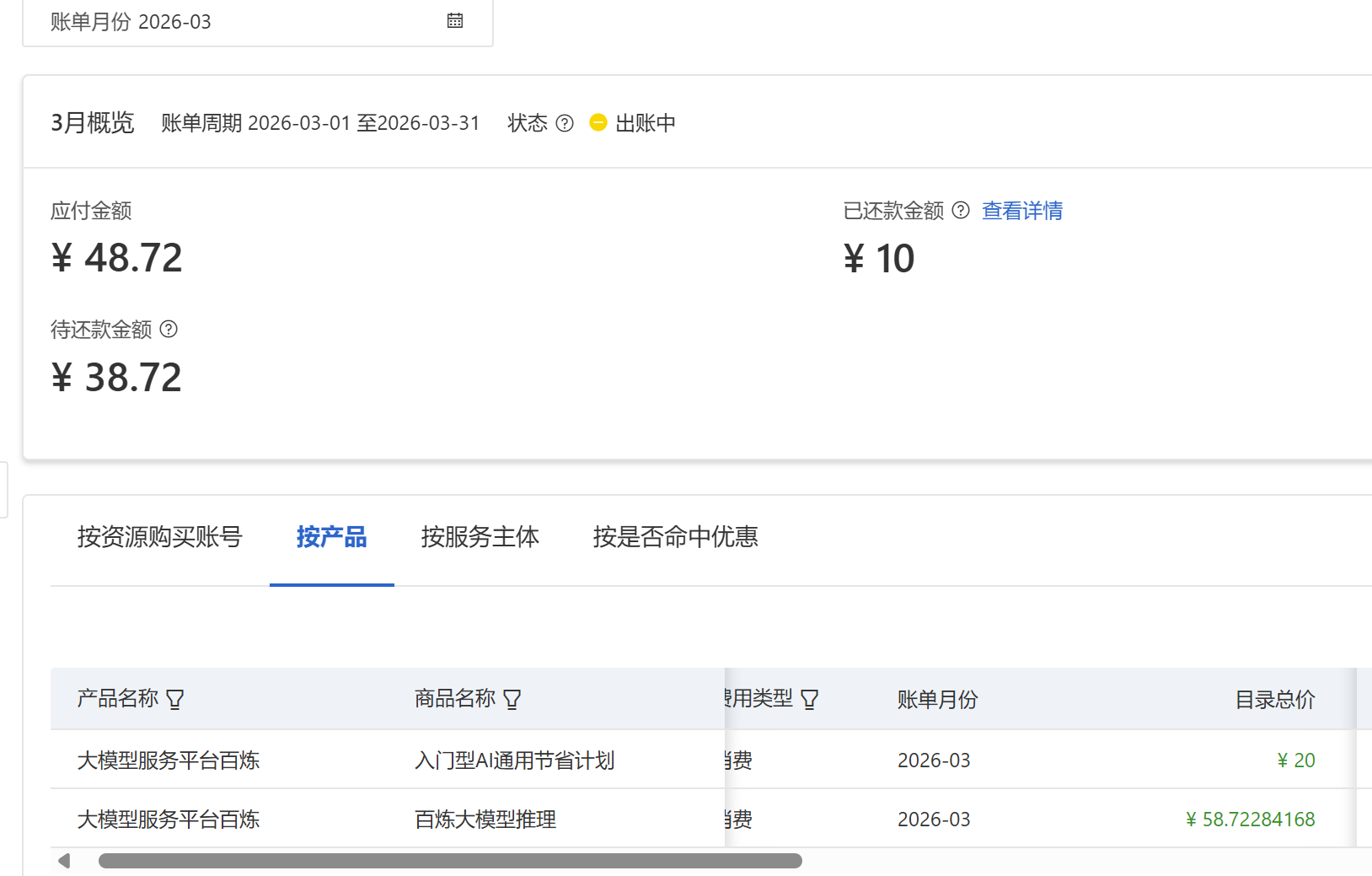The width and height of the screenshot is (1372, 876).
Task: Click the help icon beside 已还款金额
Action: click(961, 211)
